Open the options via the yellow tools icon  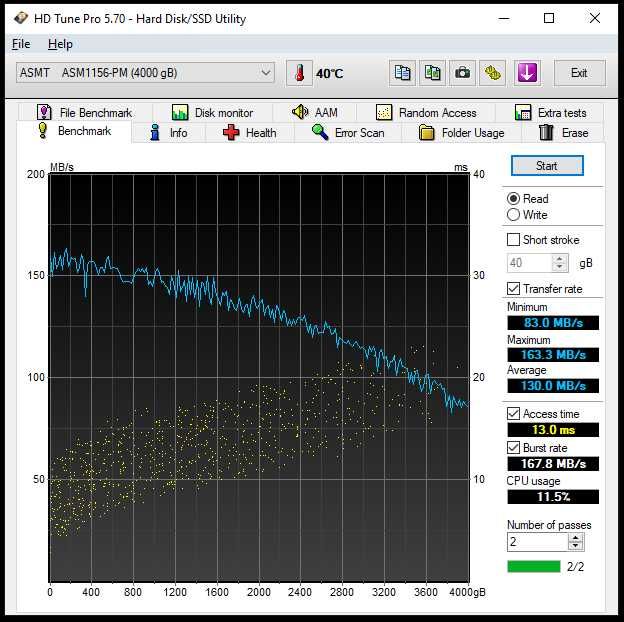pos(492,73)
